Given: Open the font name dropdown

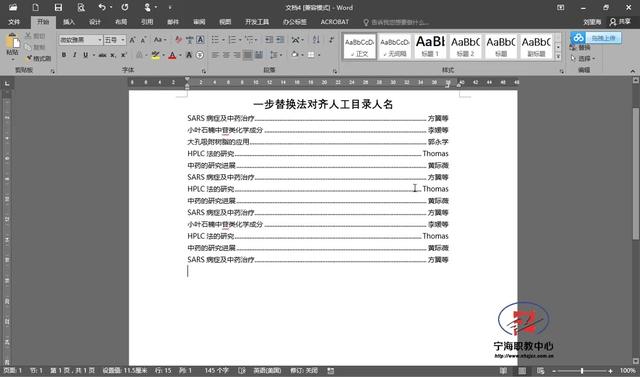Looking at the screenshot, I should coord(100,40).
